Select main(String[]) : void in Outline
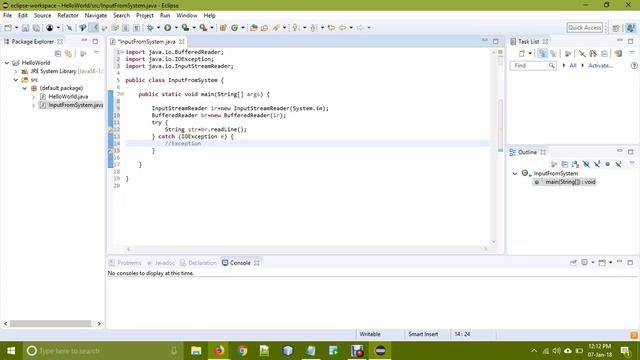Viewport: 640px width, 360px height. pos(565,182)
